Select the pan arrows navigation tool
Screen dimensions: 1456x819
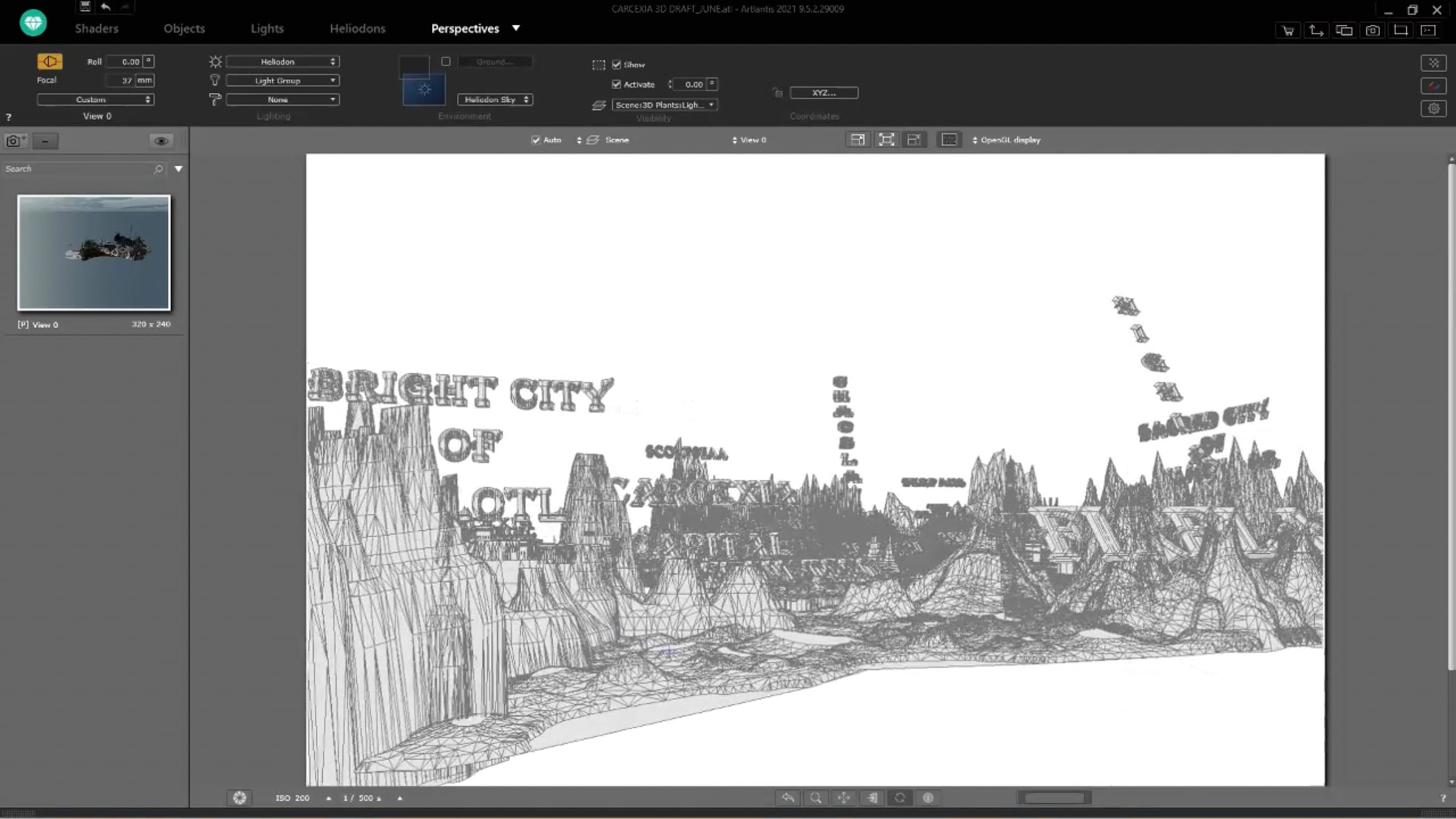tap(844, 798)
